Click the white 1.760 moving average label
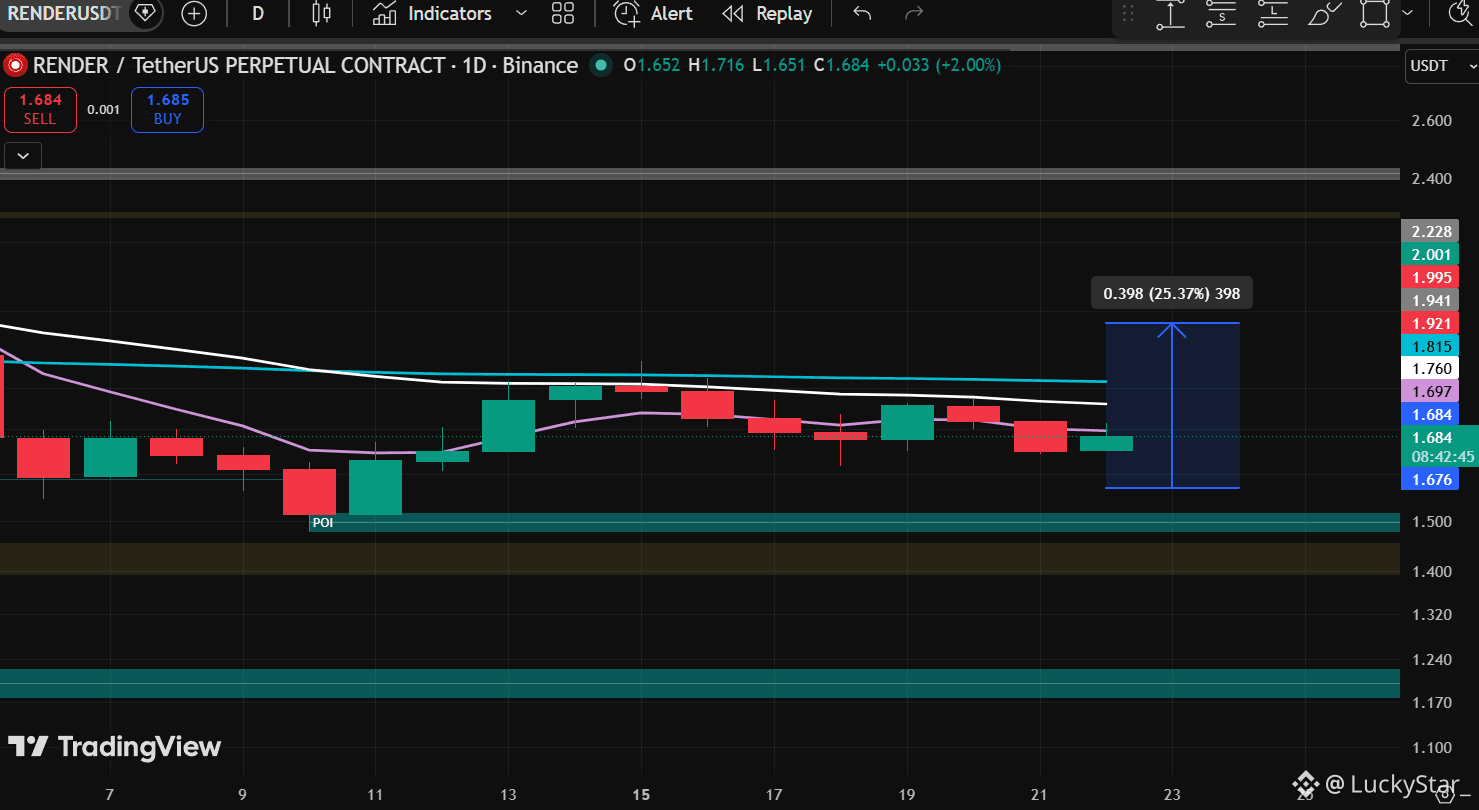This screenshot has height=810, width=1479. click(x=1432, y=369)
